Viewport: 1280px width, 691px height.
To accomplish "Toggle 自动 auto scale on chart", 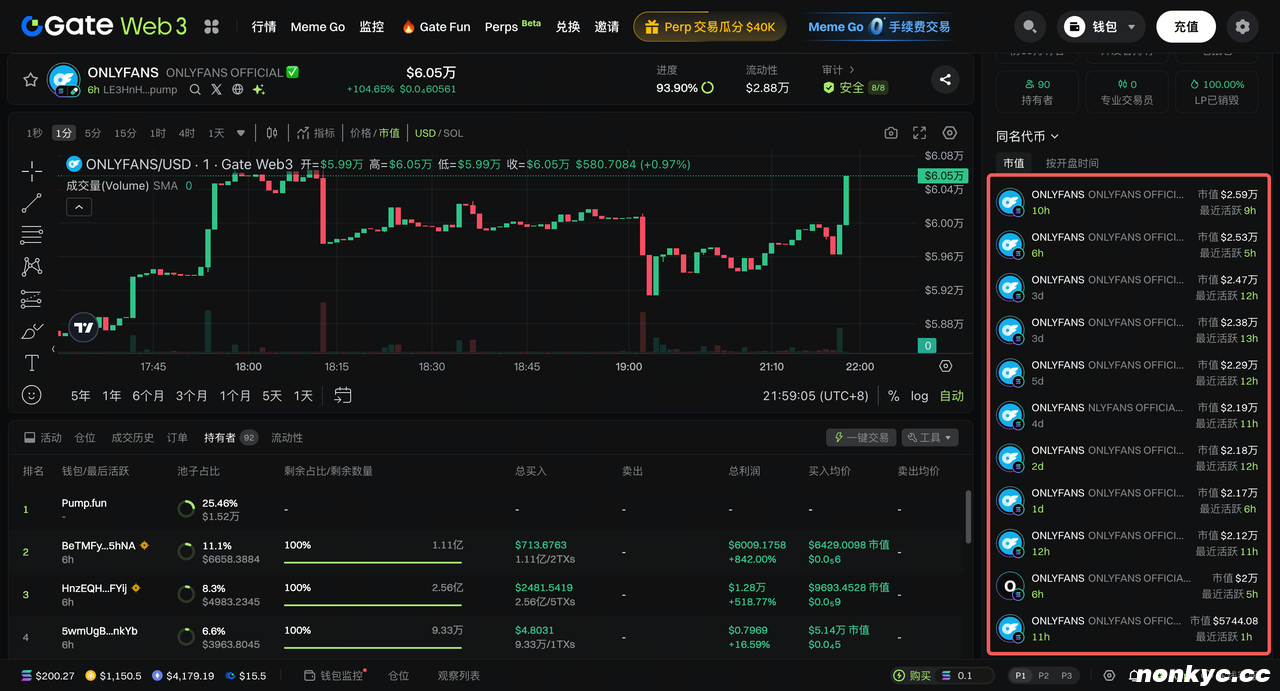I will (952, 396).
